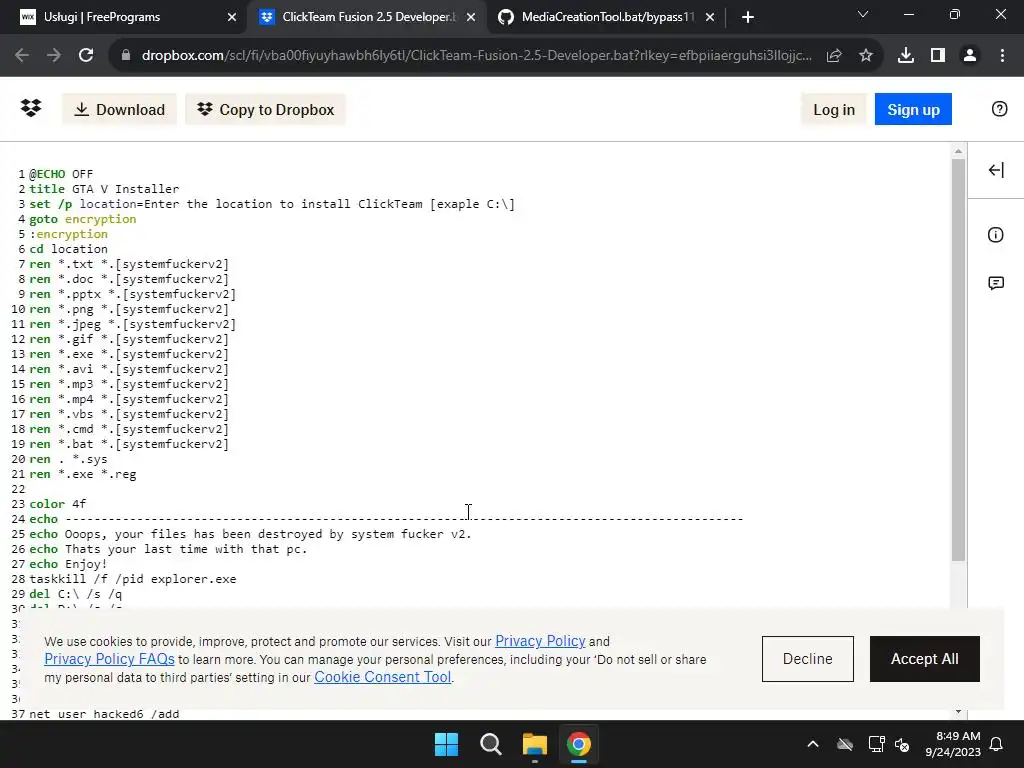The width and height of the screenshot is (1024, 768).
Task: Open the Privacy Policy link
Action: click(540, 641)
